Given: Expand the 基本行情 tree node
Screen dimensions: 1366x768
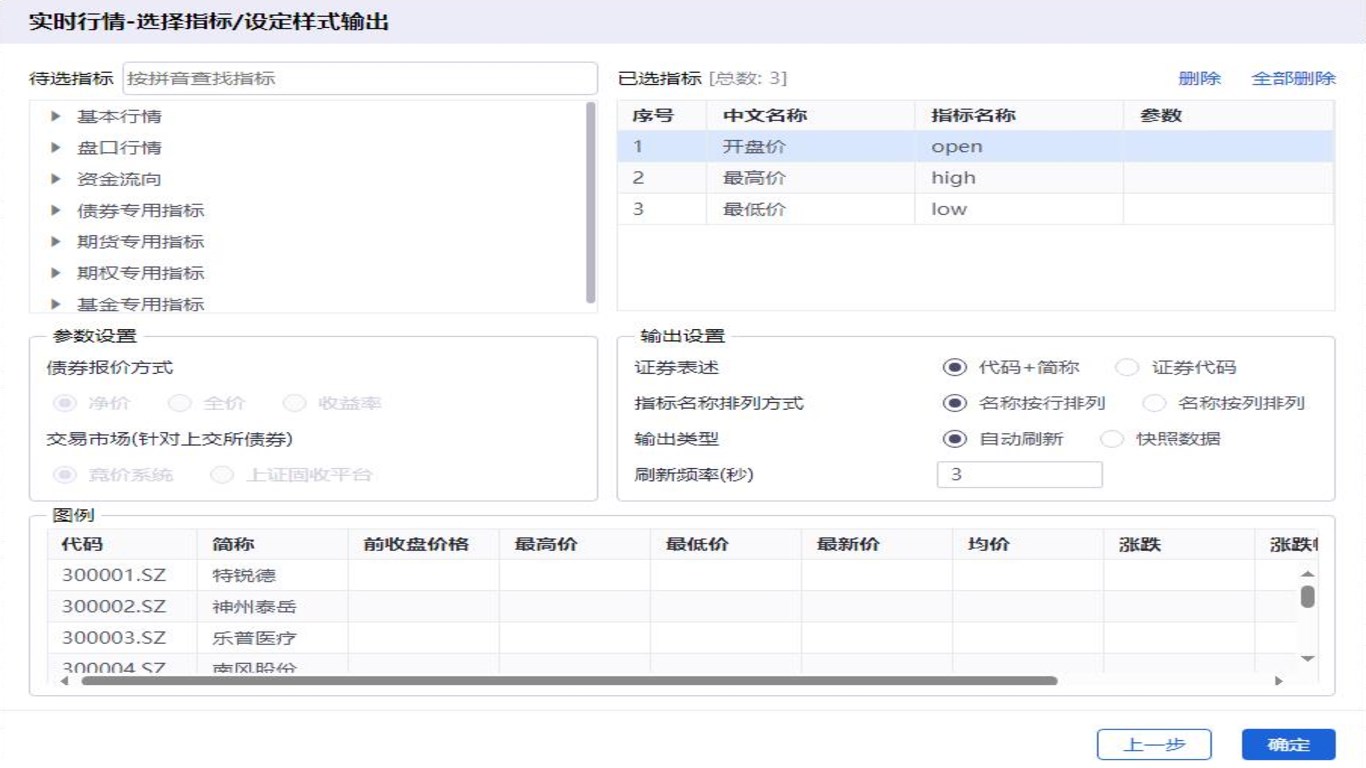Looking at the screenshot, I should pyautogui.click(x=56, y=116).
